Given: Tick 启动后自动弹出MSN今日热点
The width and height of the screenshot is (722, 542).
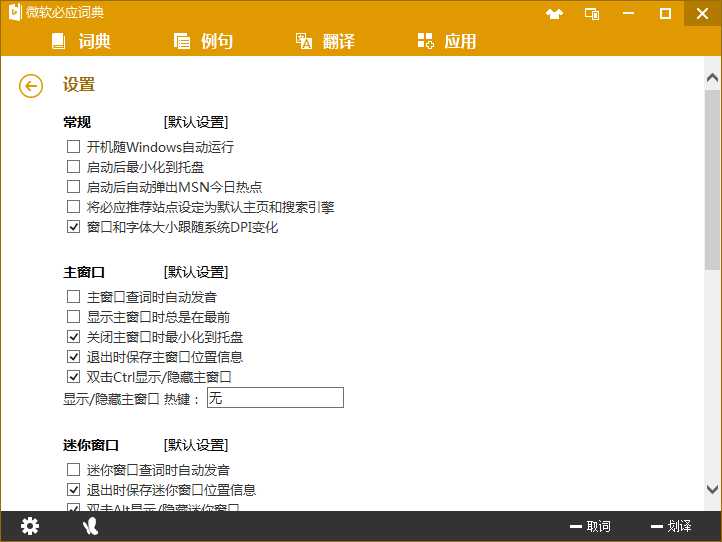Looking at the screenshot, I should [74, 186].
